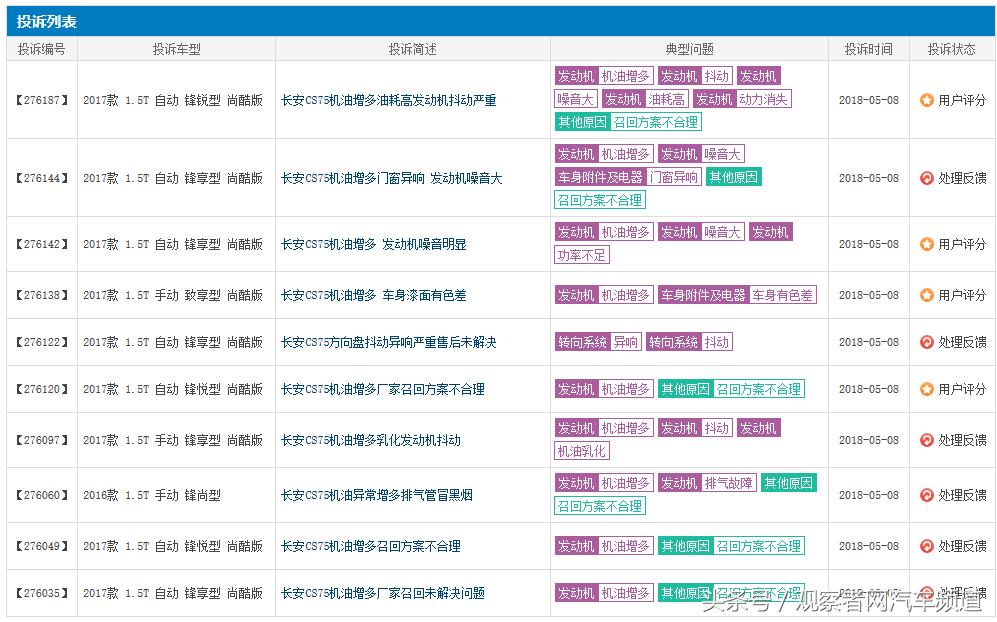This screenshot has height=622, width=997.
Task: Open complaint 长安CS75机油增多油耗高发动机抖动严重
Action: (x=388, y=100)
